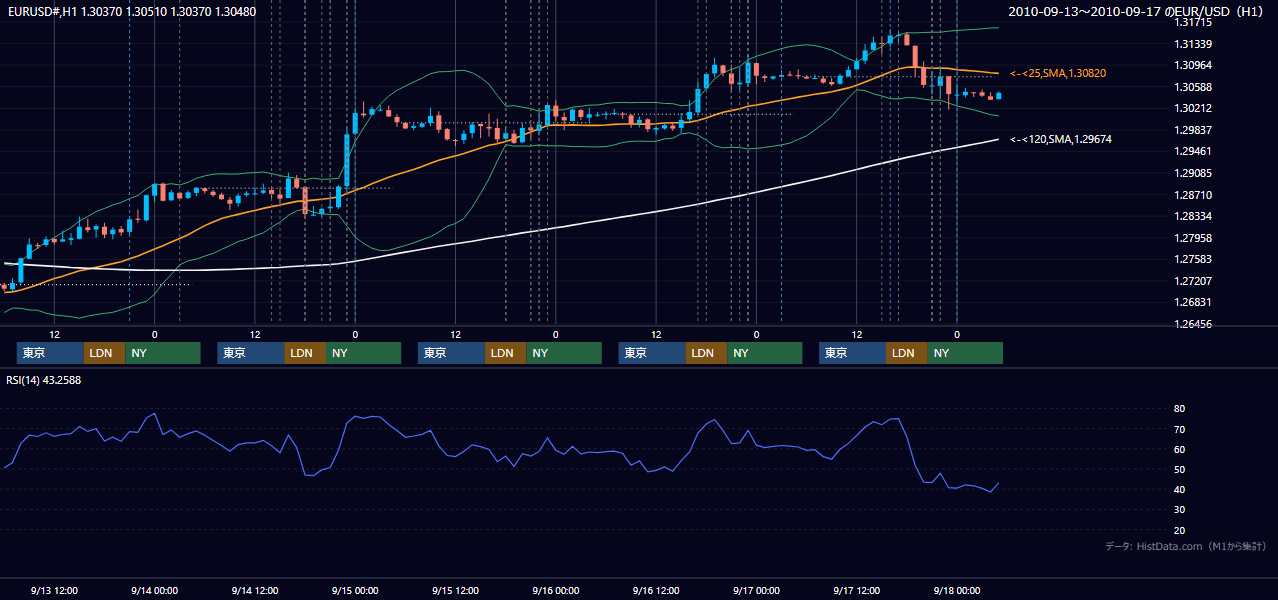Select the 1.27207 price level label
Viewport: 1278px width, 600px height.
point(1193,281)
